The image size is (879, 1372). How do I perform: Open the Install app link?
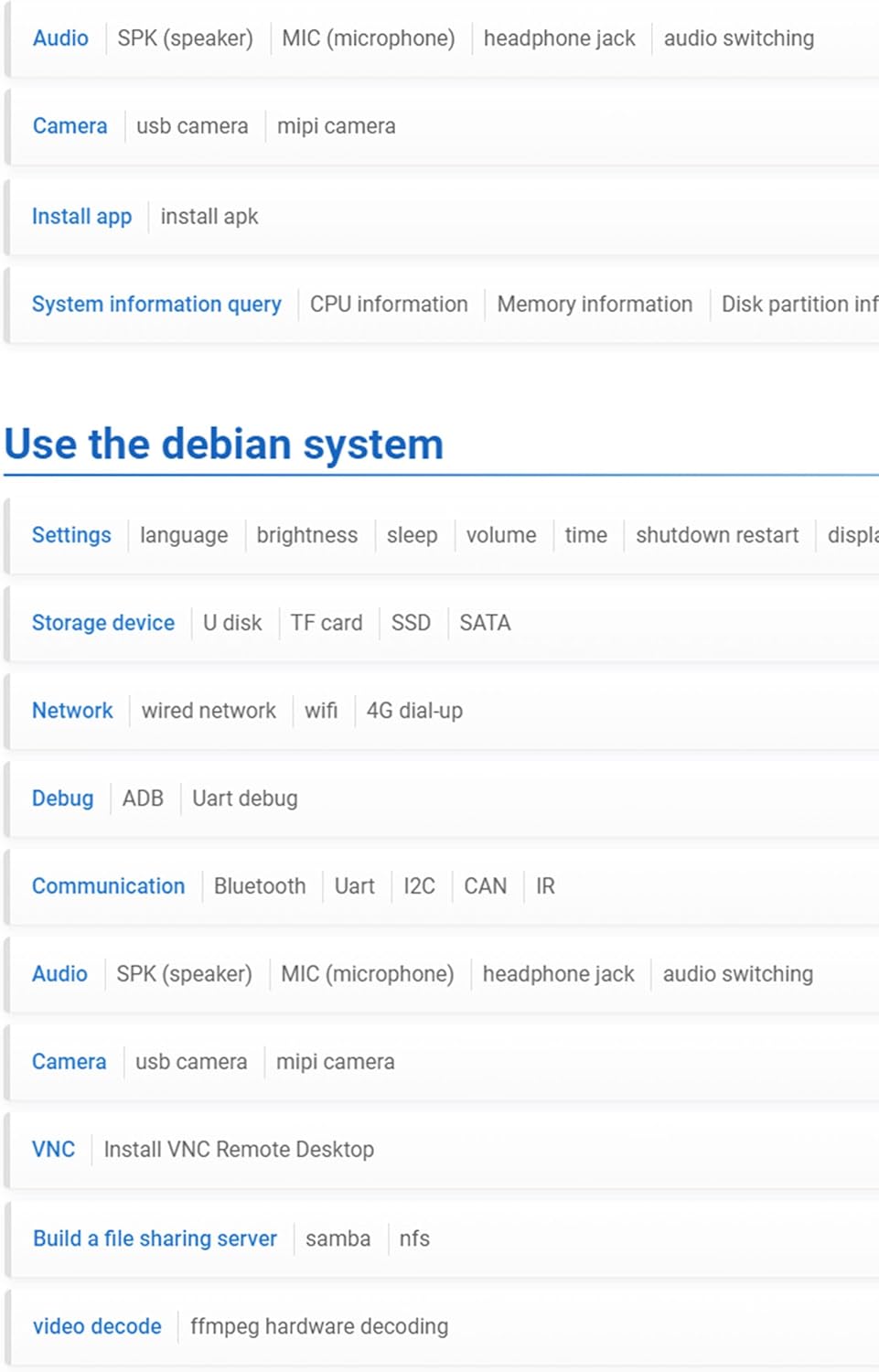81,217
